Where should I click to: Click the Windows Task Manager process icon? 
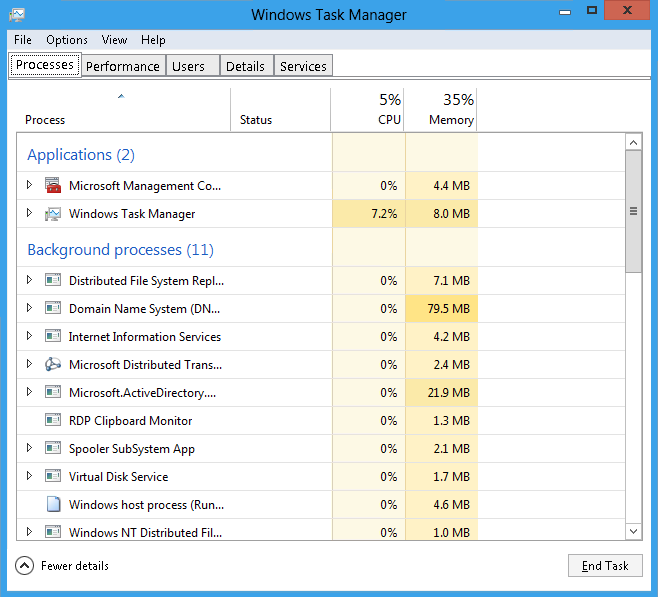53,214
